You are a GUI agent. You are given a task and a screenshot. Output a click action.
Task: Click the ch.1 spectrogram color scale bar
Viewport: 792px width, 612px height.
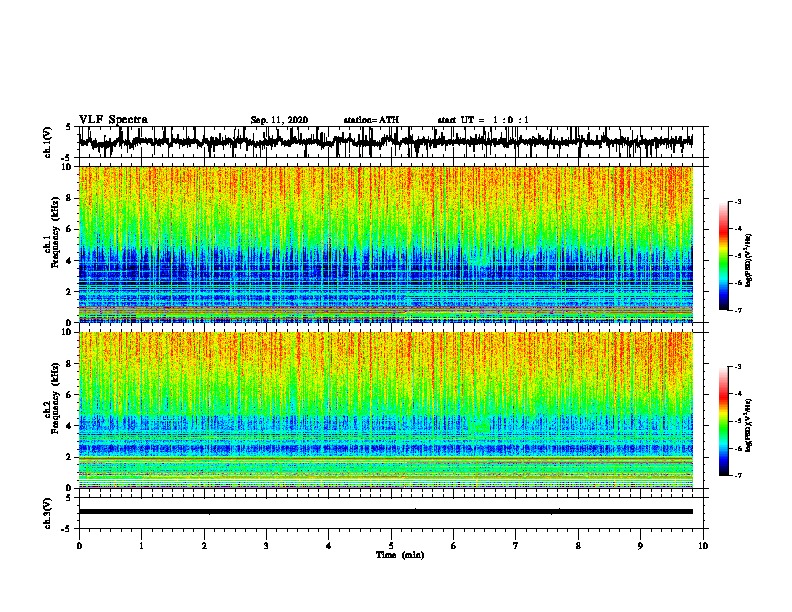[x=724, y=256]
